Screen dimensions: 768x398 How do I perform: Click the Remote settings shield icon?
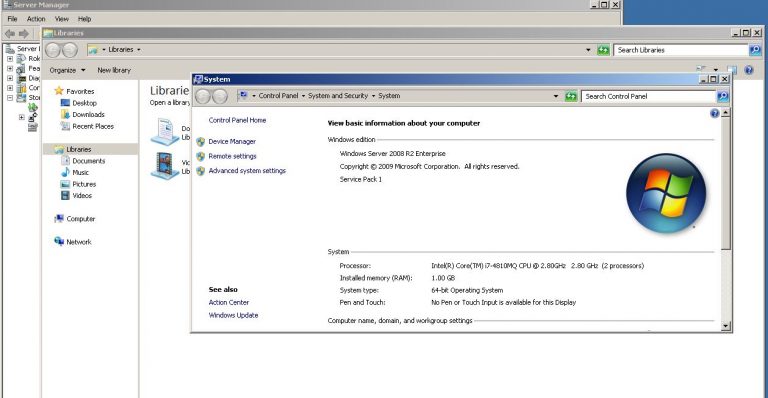(200, 157)
